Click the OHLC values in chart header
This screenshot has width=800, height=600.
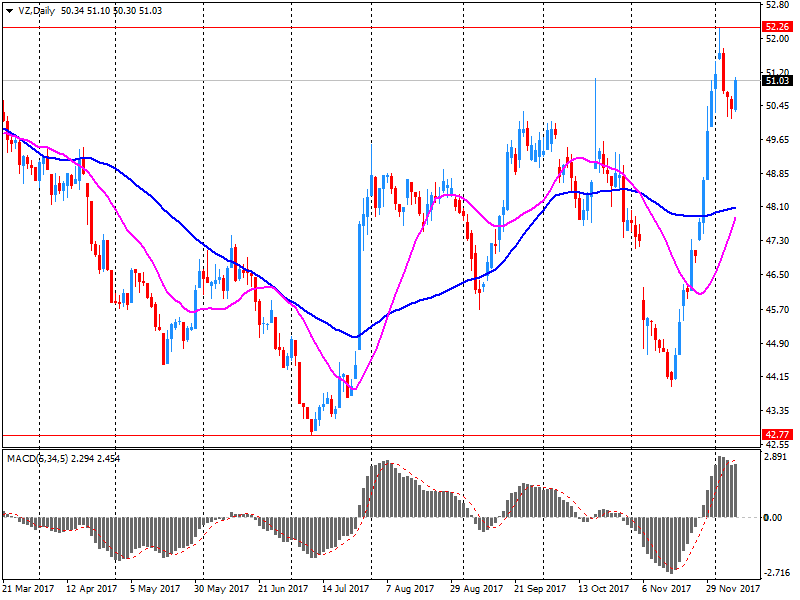point(112,8)
